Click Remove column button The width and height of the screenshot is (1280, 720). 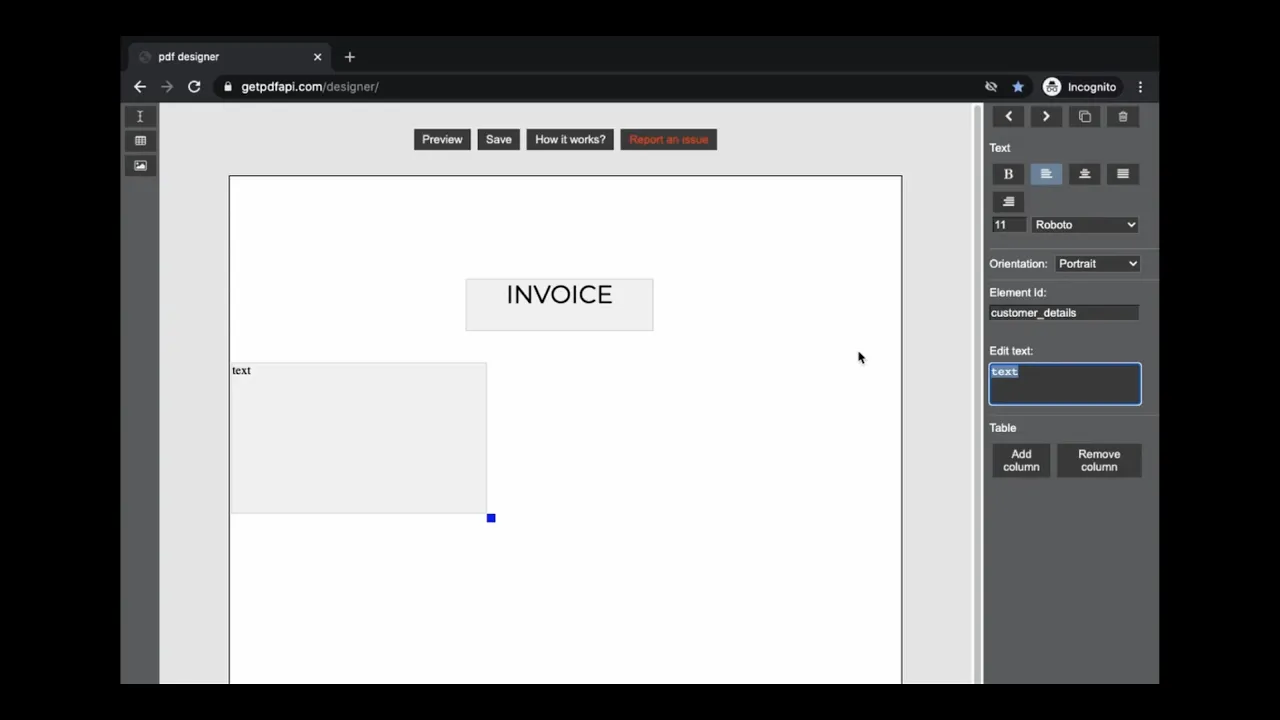[x=1099, y=460]
